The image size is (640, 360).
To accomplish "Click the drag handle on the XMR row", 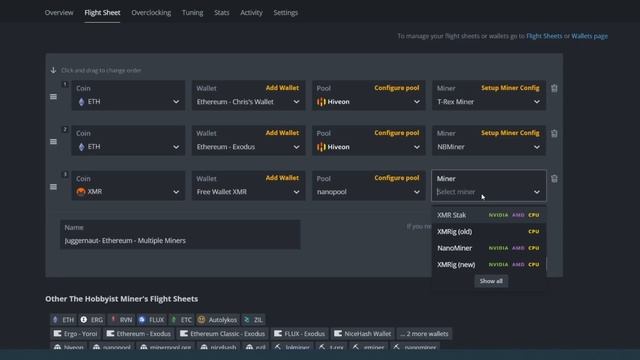I will [x=53, y=187].
